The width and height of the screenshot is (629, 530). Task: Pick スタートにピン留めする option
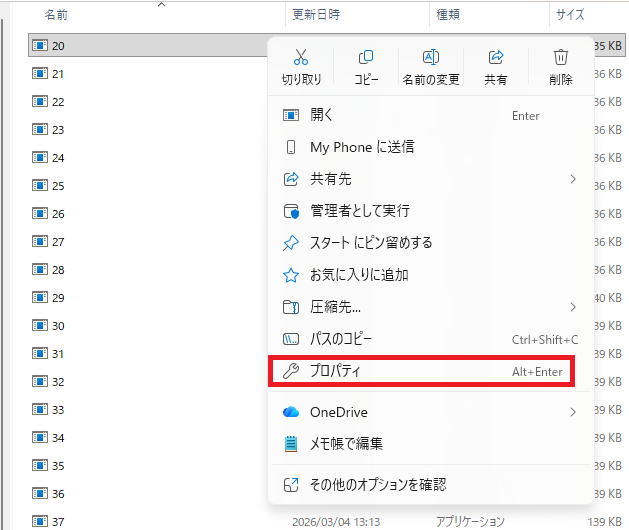(370, 243)
